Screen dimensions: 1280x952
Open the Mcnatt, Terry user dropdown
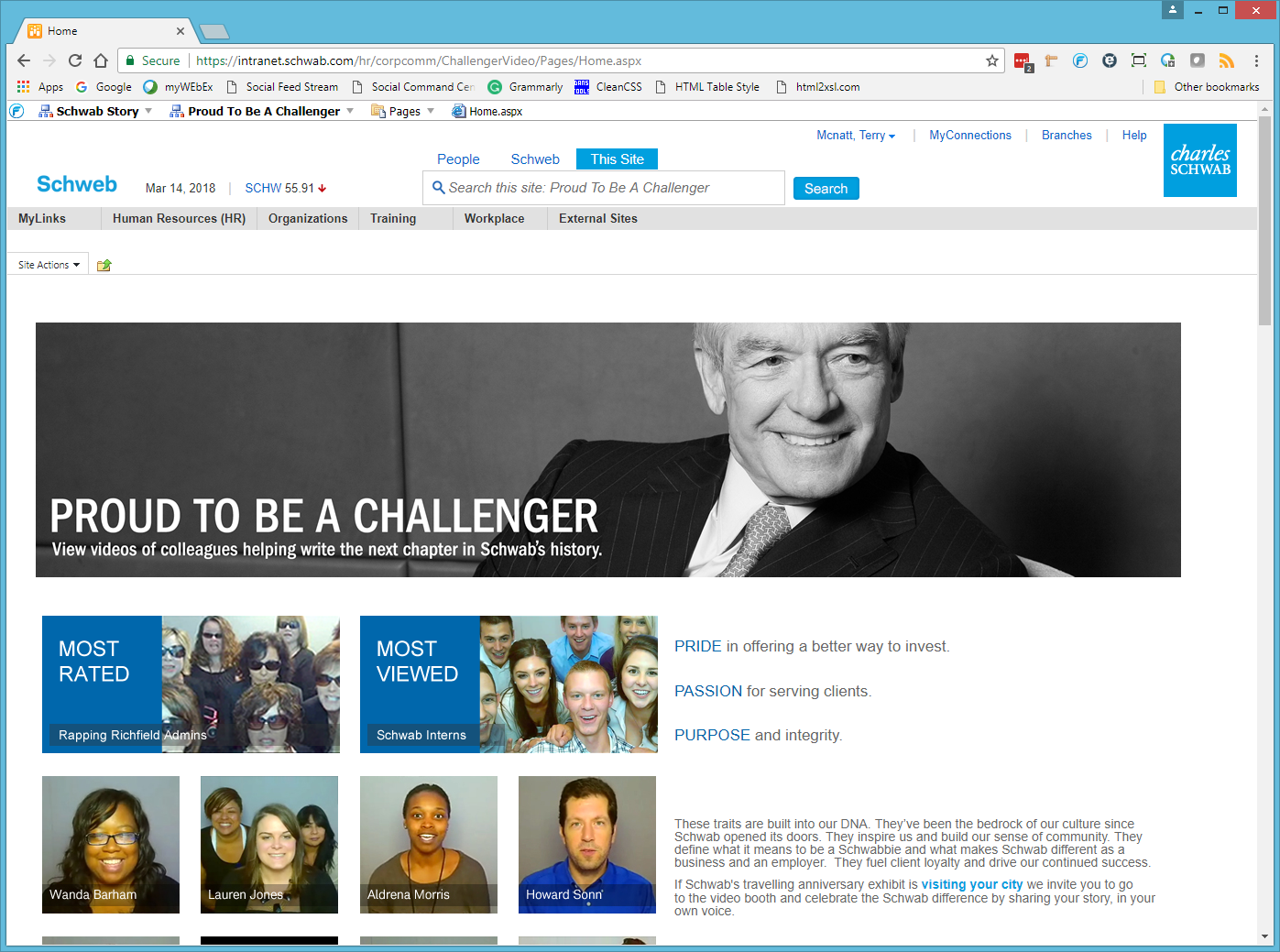(x=856, y=135)
